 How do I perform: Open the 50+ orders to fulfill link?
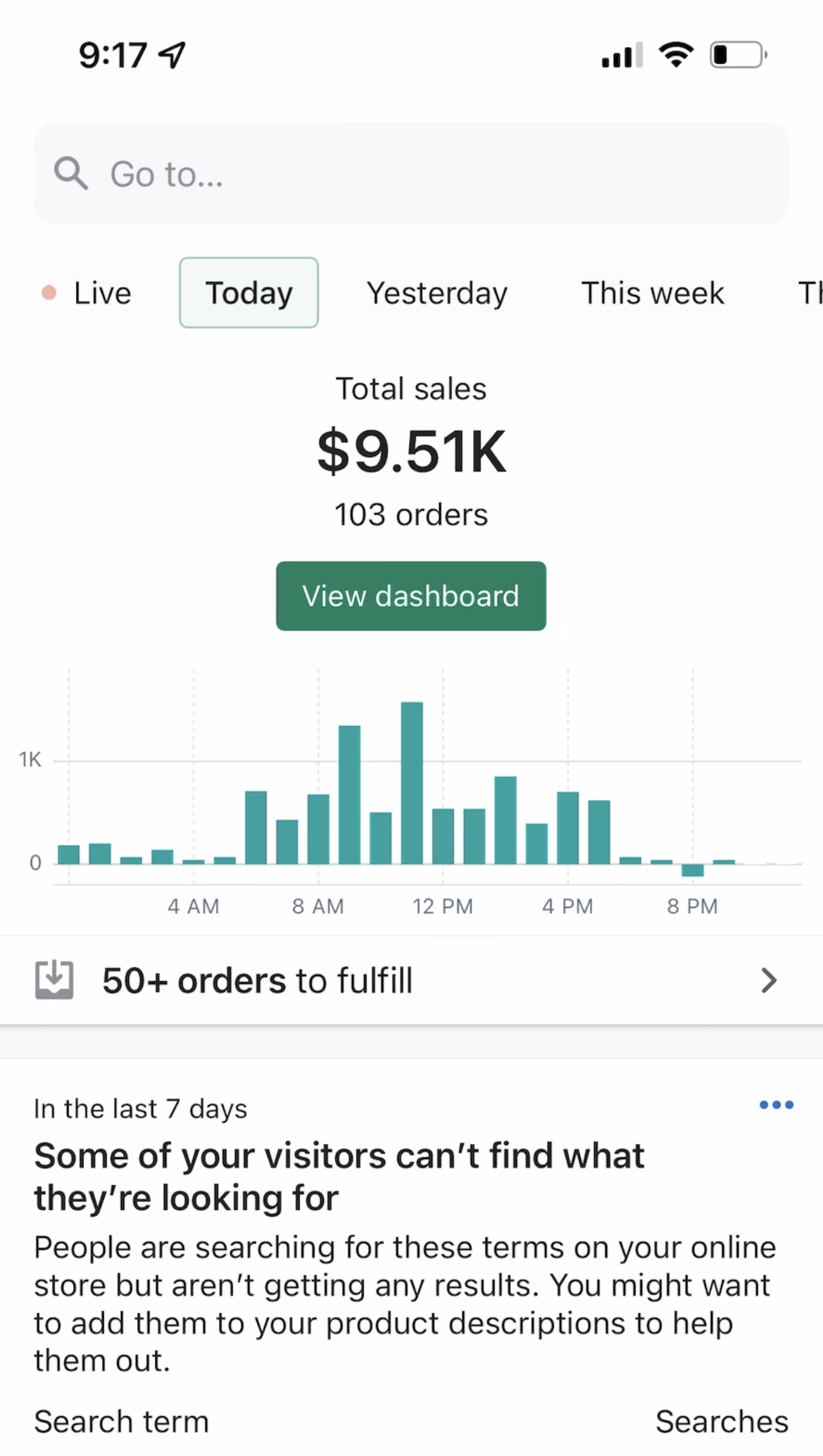(257, 980)
